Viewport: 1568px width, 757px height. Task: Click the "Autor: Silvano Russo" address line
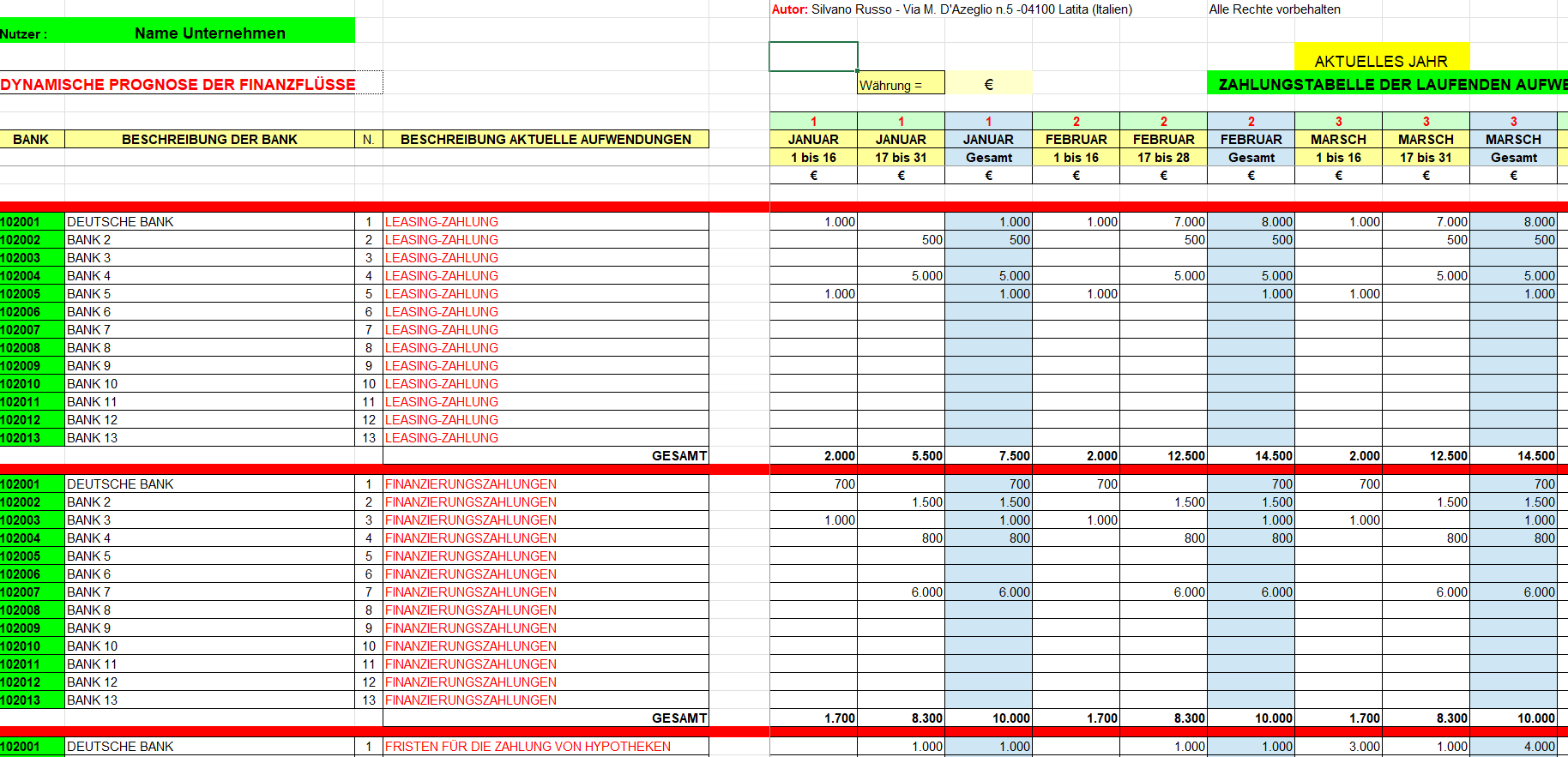point(952,9)
